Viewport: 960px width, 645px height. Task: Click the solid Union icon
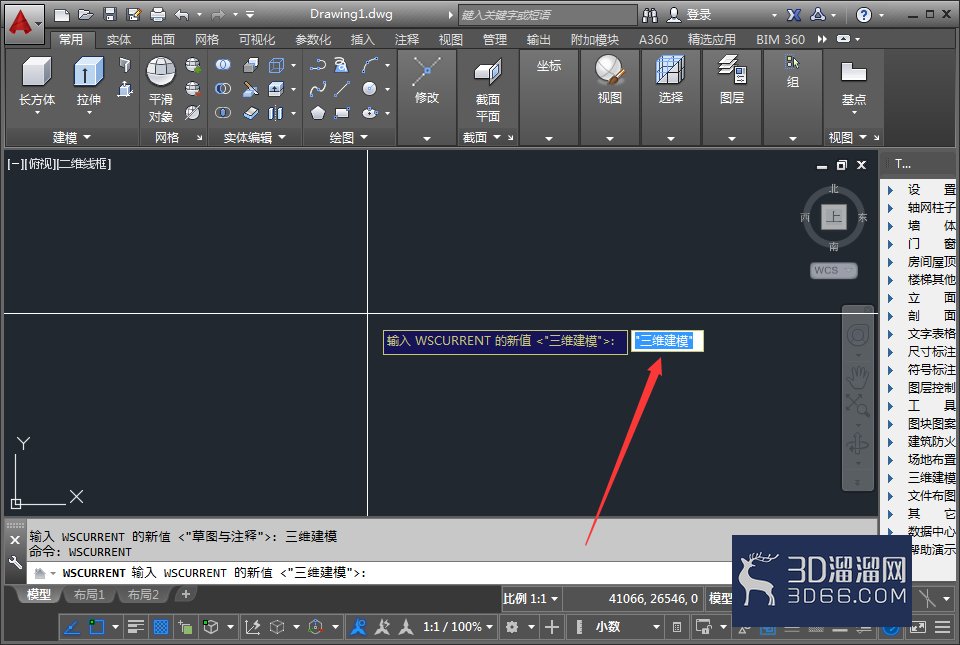(223, 64)
